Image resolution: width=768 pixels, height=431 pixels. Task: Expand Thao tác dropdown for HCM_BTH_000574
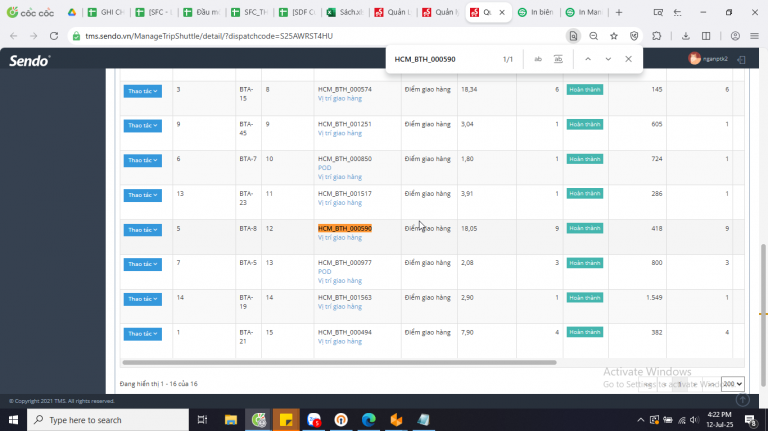143,91
